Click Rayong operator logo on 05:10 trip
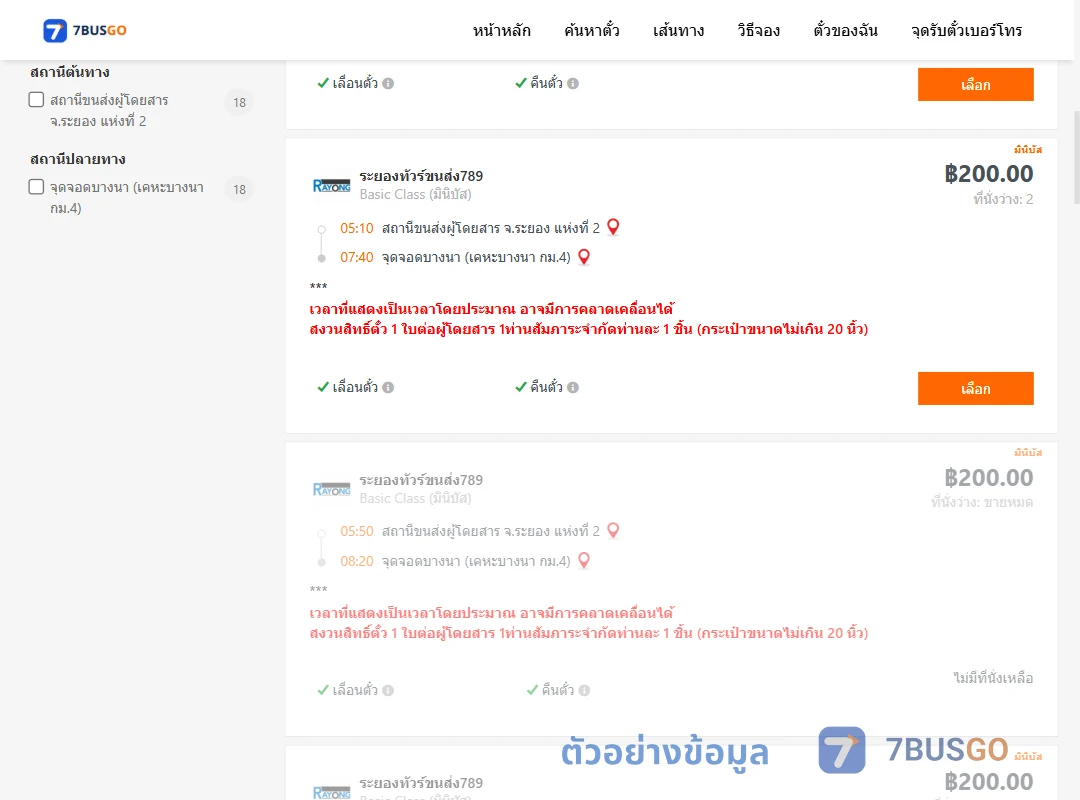 coord(331,185)
